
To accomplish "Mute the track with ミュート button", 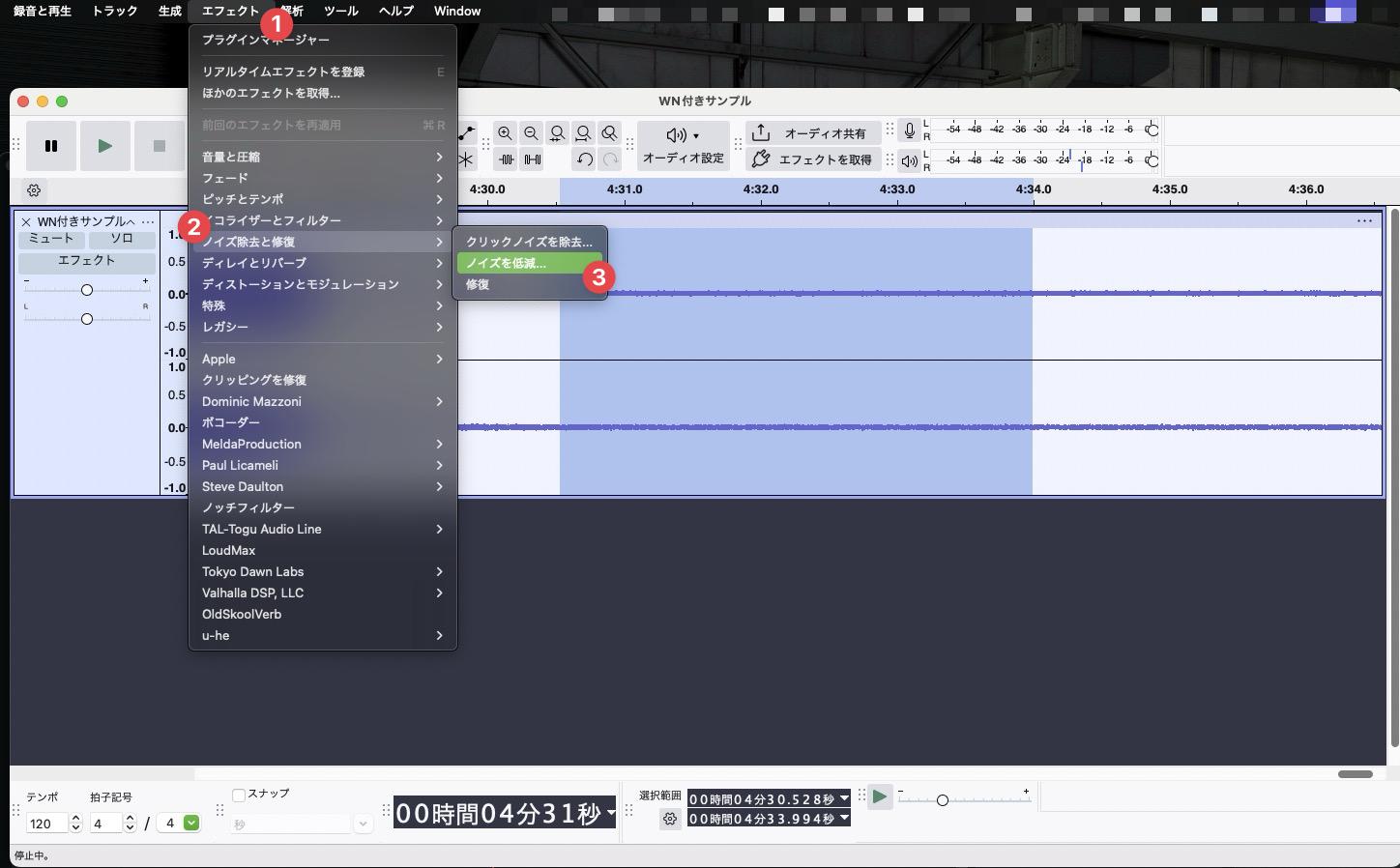I will (x=51, y=239).
